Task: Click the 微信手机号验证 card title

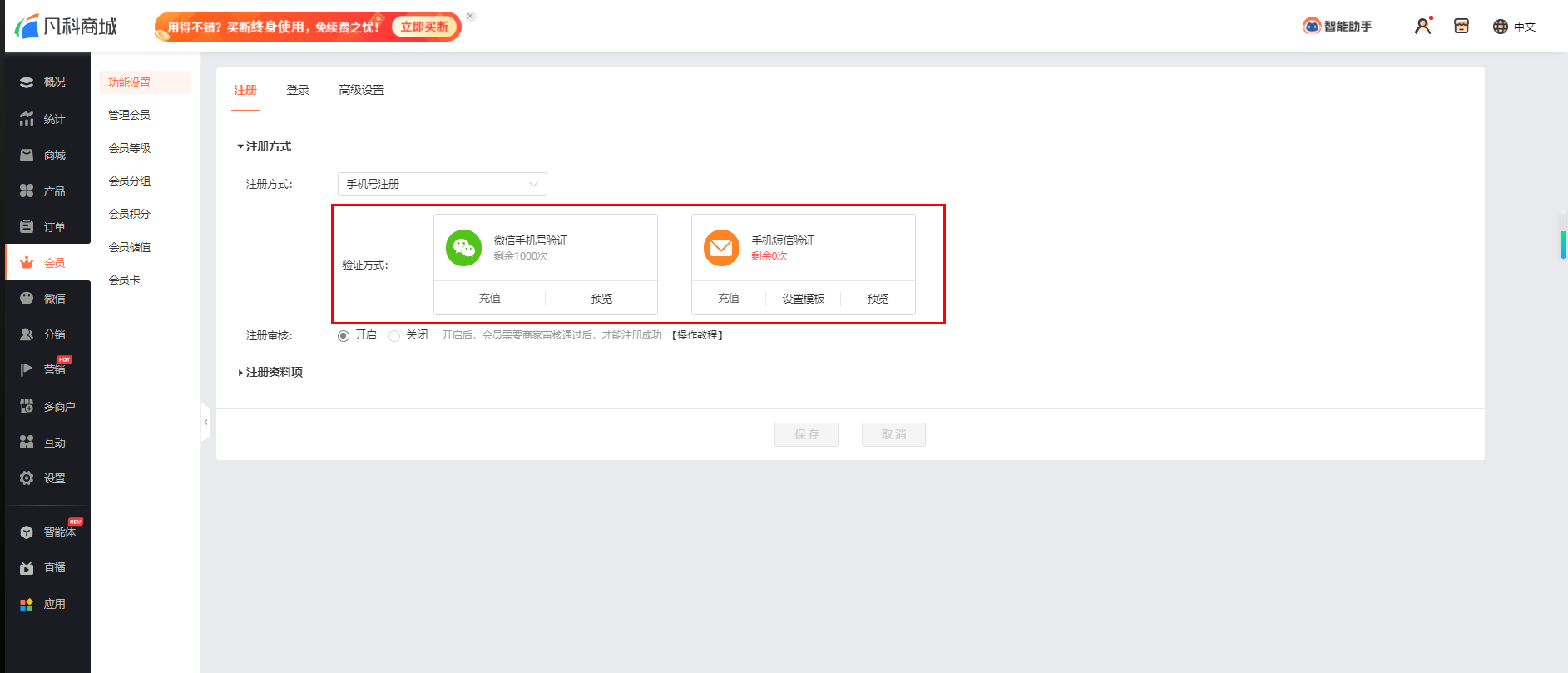Action: (531, 240)
